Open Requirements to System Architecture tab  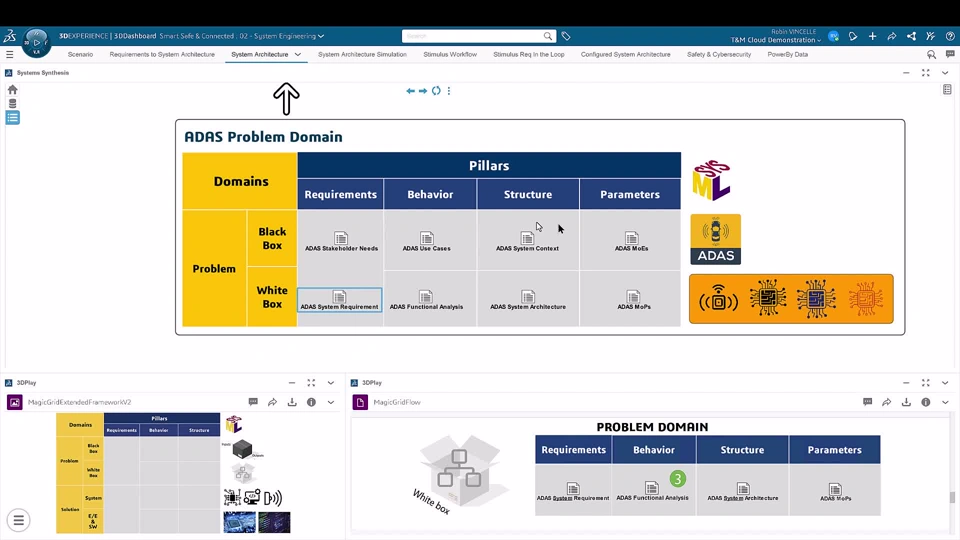click(162, 54)
